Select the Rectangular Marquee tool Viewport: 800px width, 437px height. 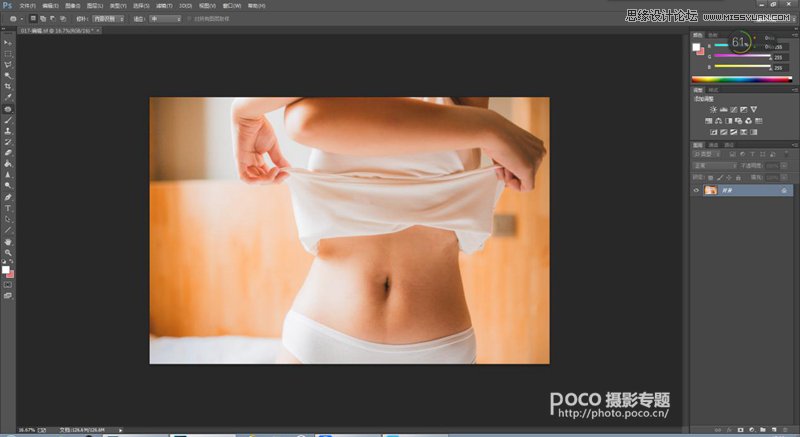pyautogui.click(x=8, y=54)
